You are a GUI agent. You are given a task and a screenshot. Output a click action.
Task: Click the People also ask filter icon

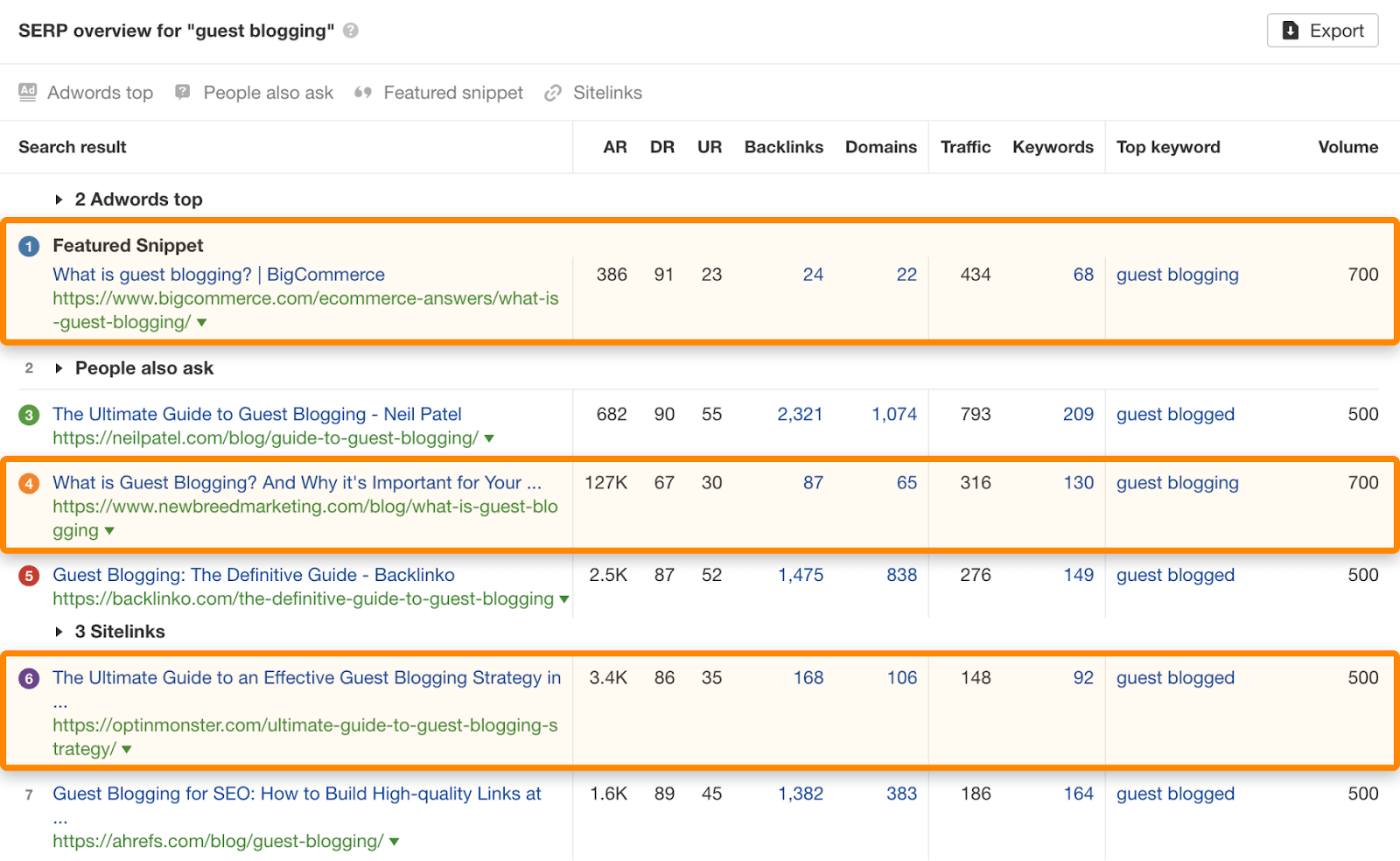coord(181,93)
